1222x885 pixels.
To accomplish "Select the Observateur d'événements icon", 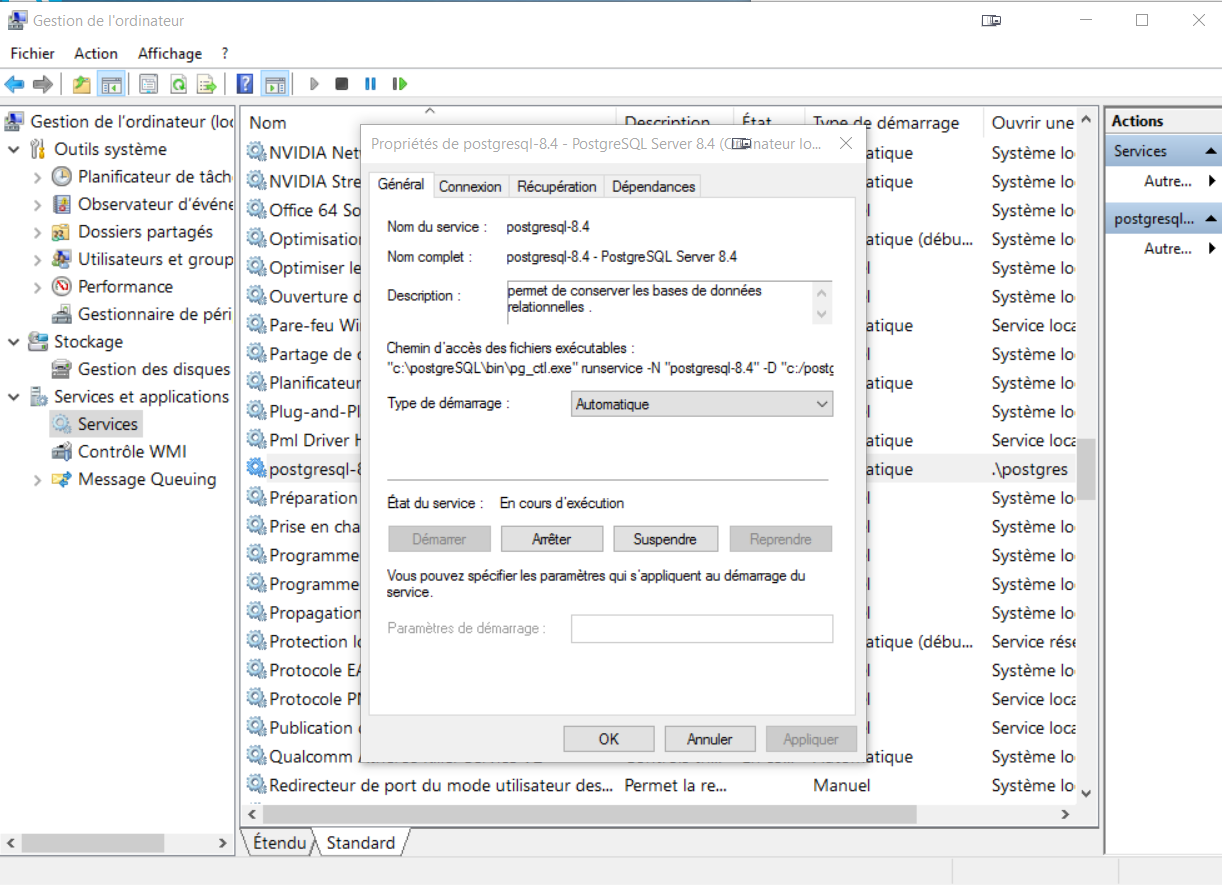I will click(62, 204).
